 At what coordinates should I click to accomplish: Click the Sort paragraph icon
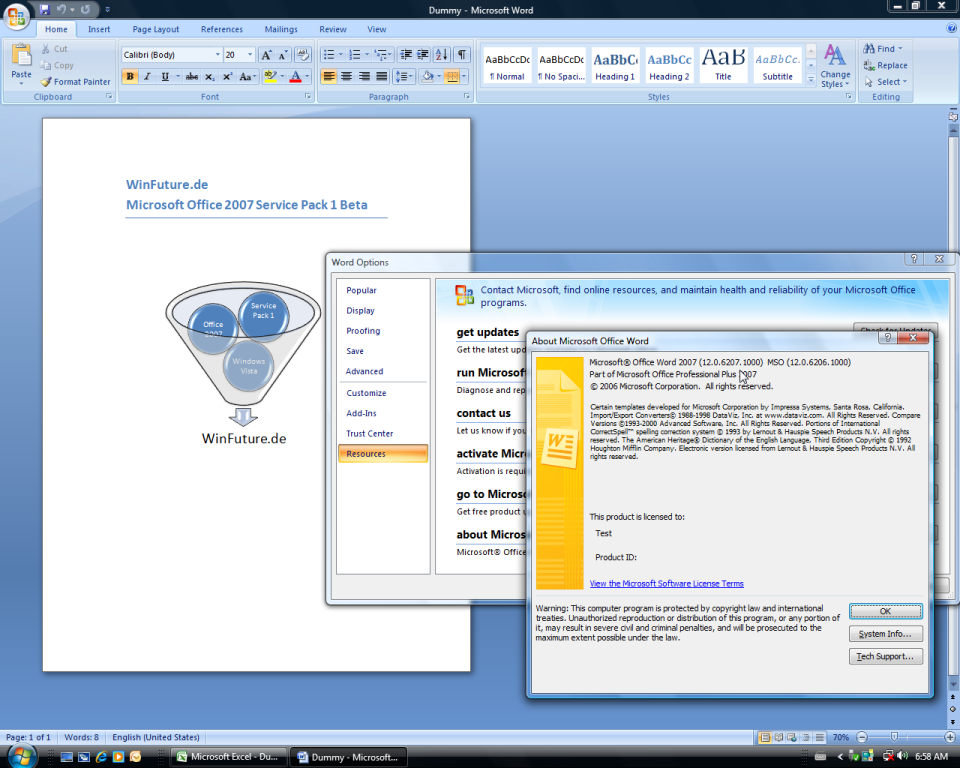coord(442,55)
